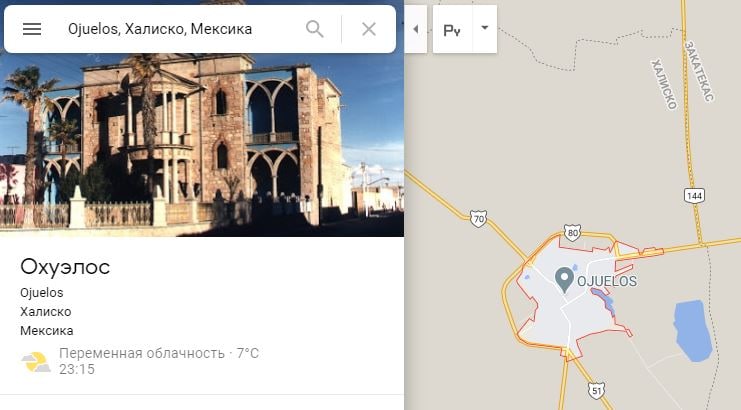Click the Халиско state label on map
The height and width of the screenshot is (410, 741).
664,84
